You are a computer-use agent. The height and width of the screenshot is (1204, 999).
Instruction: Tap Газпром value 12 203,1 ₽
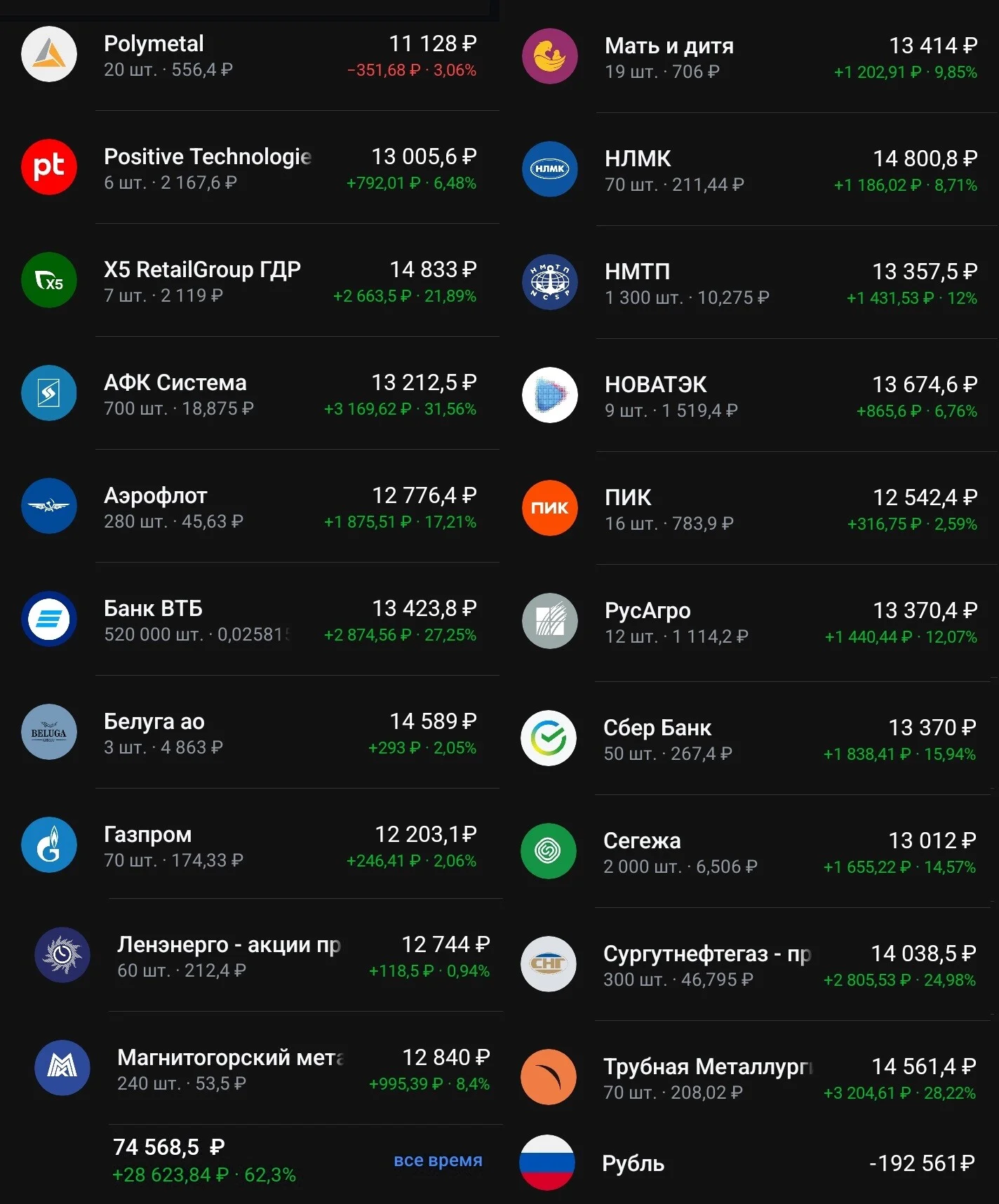click(426, 834)
